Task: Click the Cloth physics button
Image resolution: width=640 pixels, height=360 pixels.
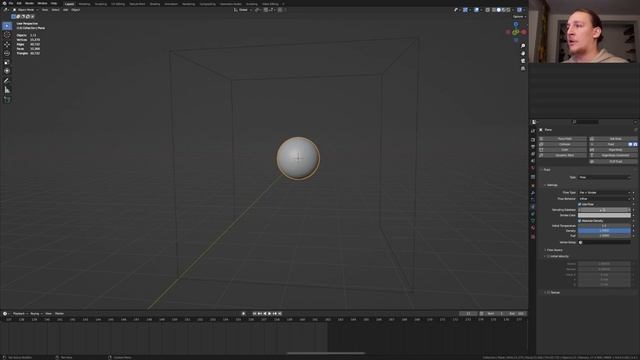Action: [563, 150]
